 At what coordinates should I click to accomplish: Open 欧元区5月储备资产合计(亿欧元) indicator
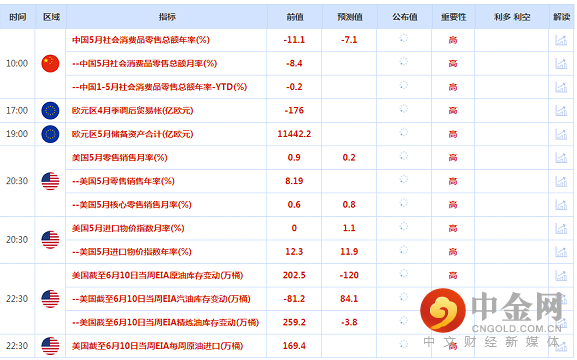pyautogui.click(x=132, y=134)
